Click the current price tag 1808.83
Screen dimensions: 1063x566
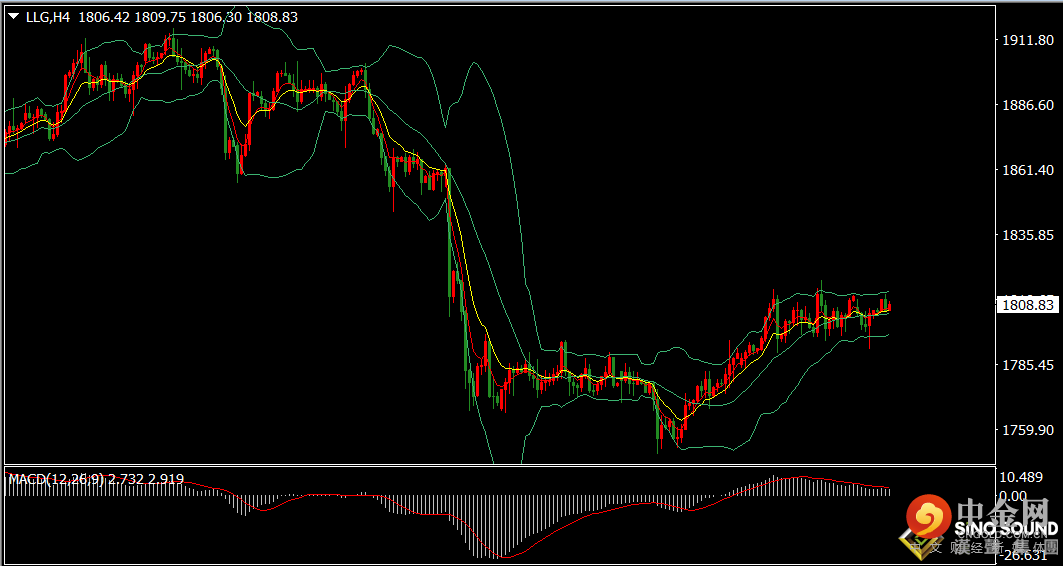1027,305
